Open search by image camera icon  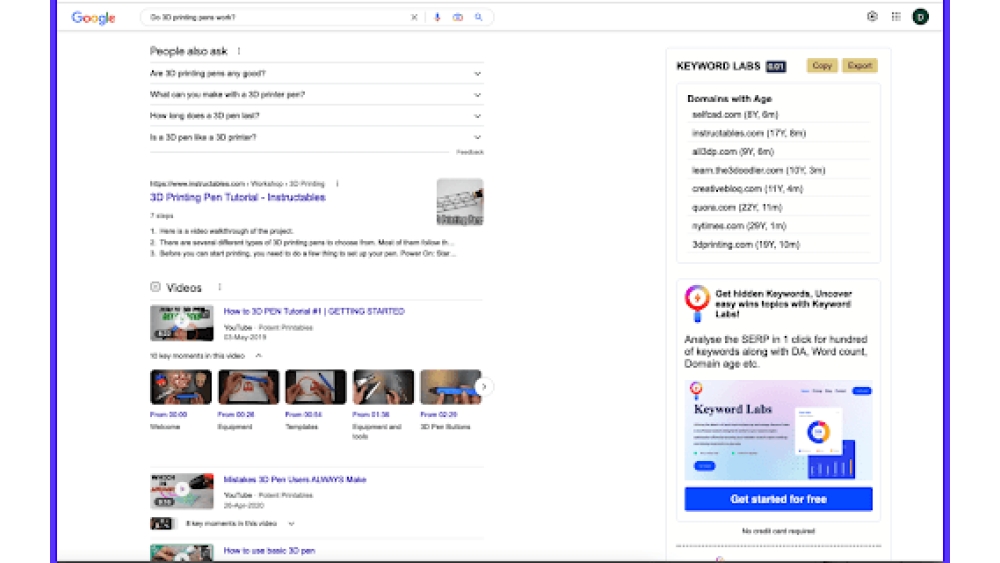click(458, 17)
